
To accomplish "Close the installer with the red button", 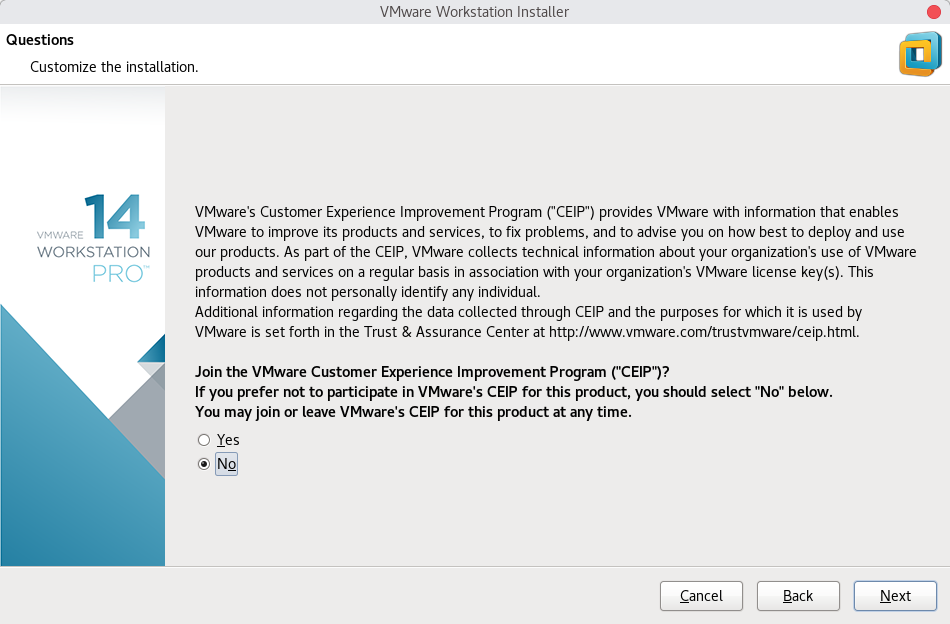I will pyautogui.click(x=934, y=11).
